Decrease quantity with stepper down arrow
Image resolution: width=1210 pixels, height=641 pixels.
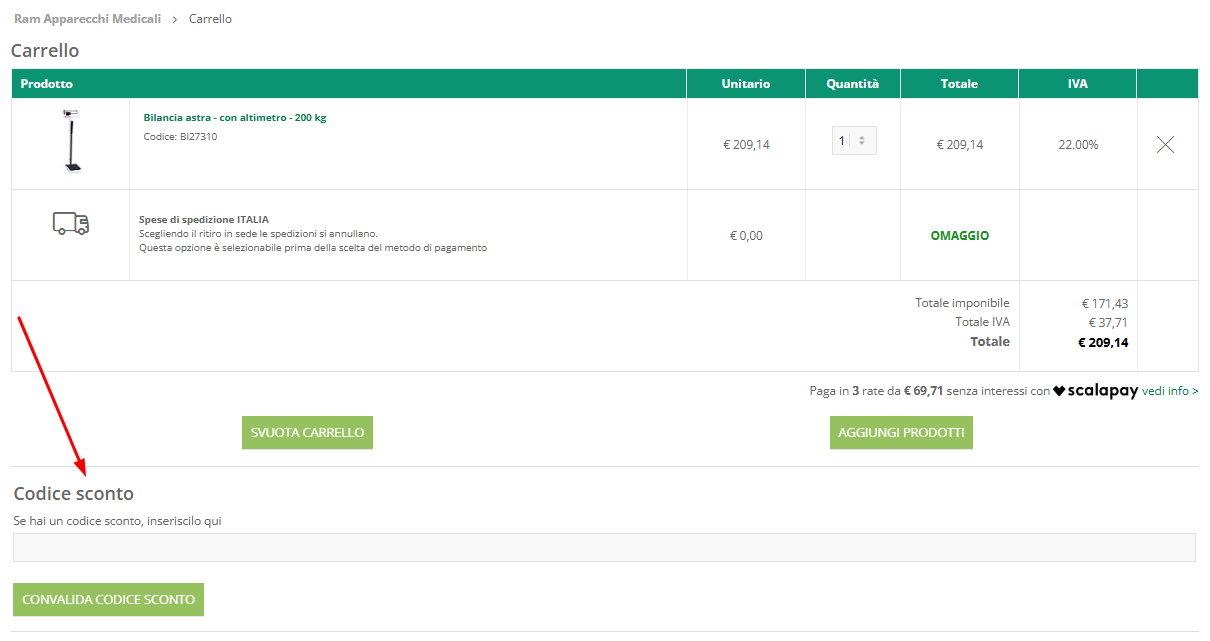pos(862,145)
